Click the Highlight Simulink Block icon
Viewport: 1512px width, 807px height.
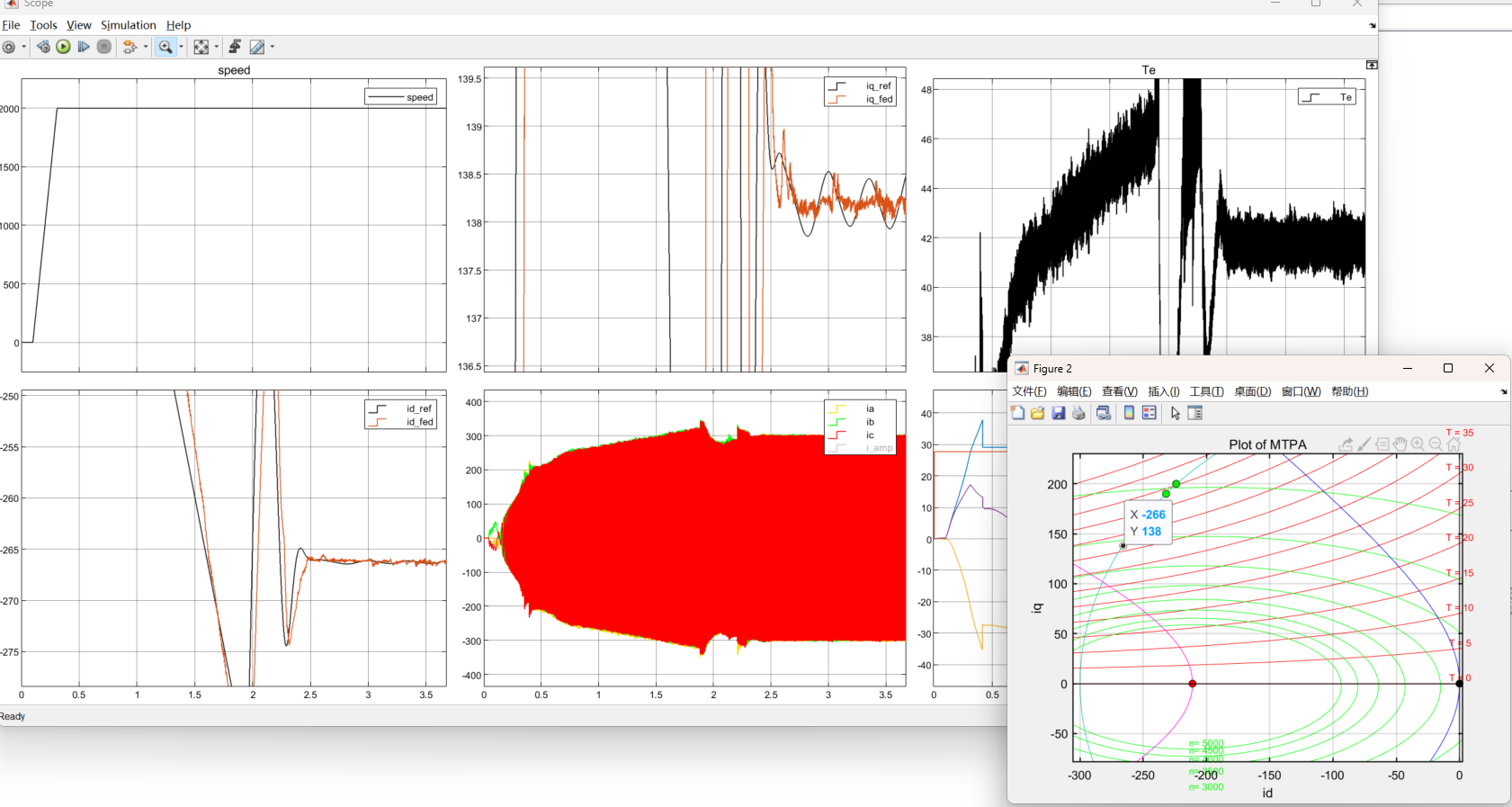(130, 47)
